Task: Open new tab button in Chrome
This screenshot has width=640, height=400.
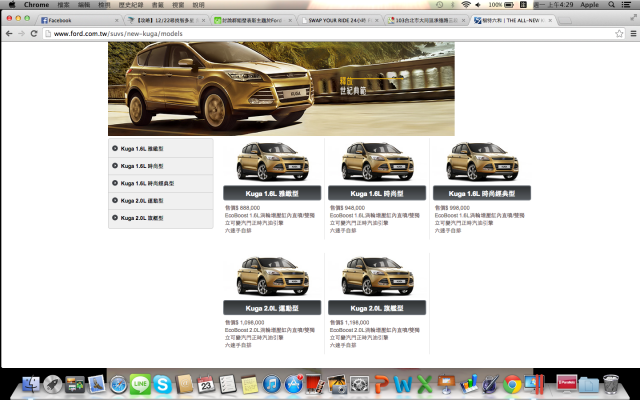Action: (565, 20)
